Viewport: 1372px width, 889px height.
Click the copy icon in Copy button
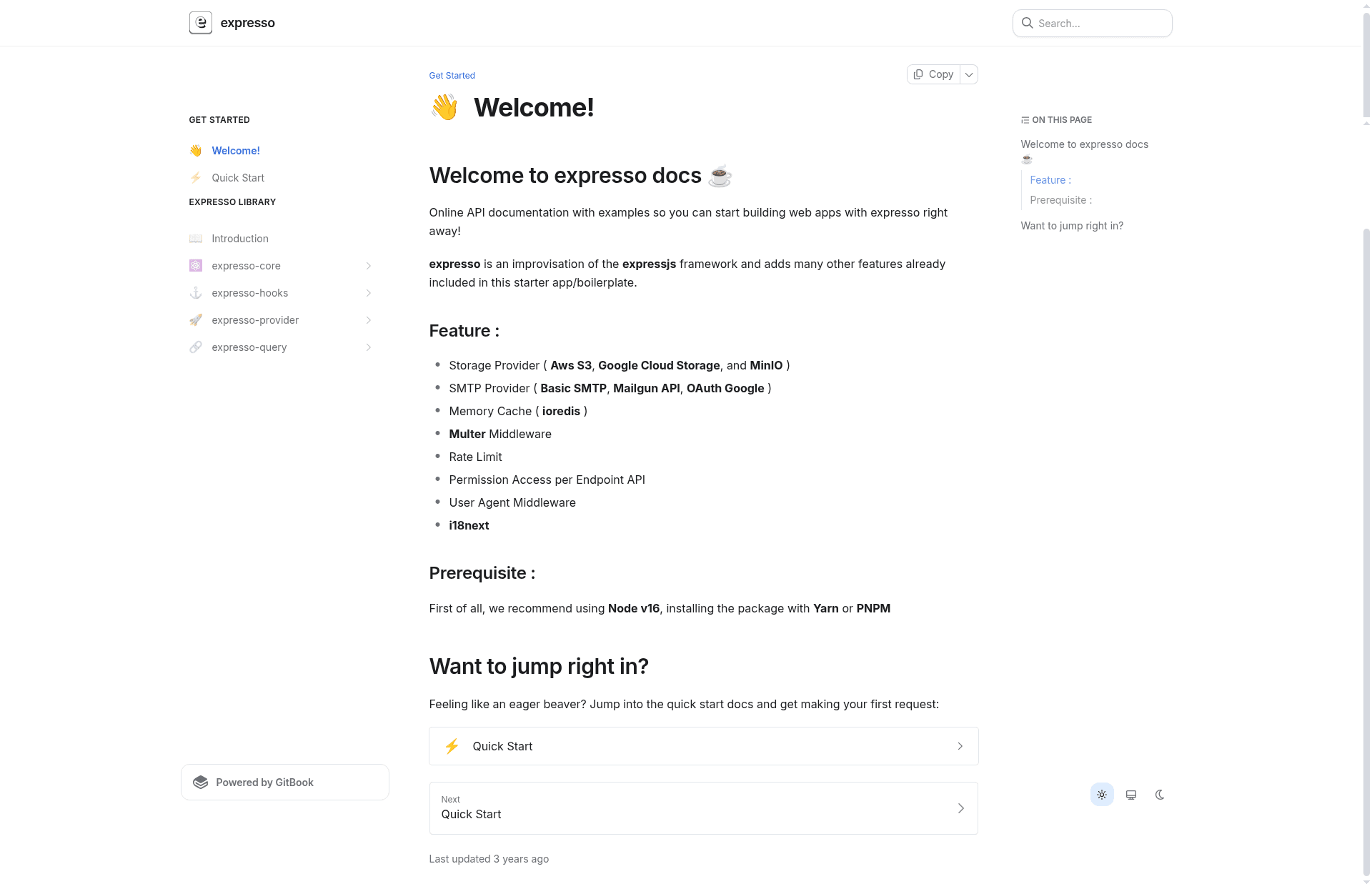(x=918, y=74)
